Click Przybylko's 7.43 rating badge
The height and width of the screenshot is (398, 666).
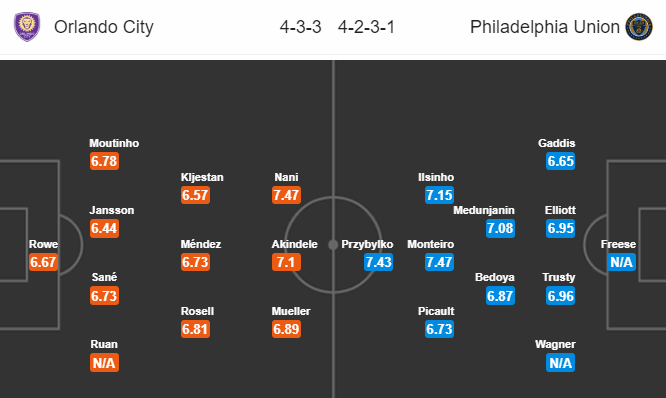point(378,262)
